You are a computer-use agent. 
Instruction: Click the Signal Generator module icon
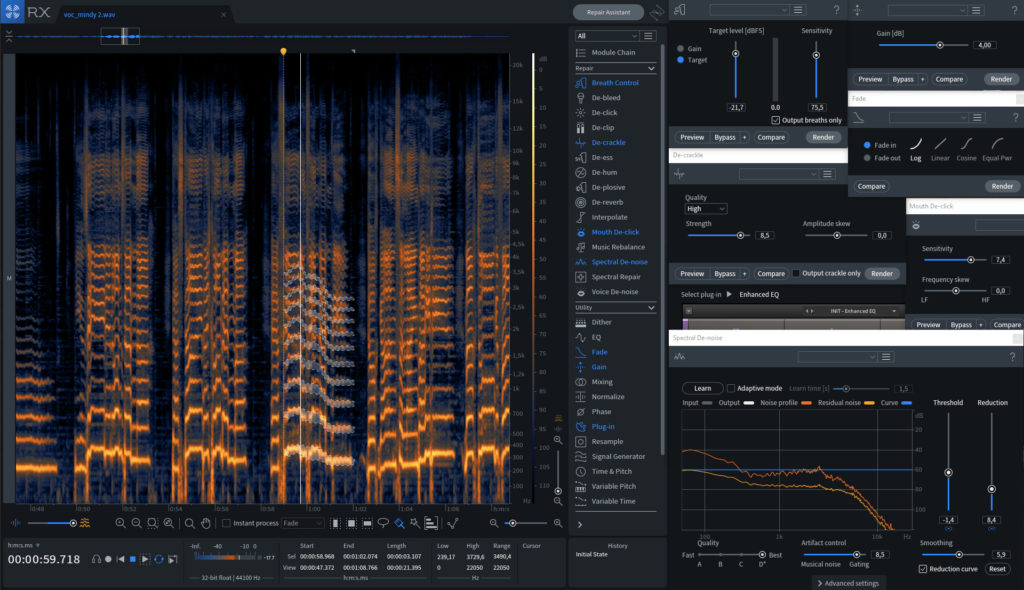pyautogui.click(x=581, y=457)
